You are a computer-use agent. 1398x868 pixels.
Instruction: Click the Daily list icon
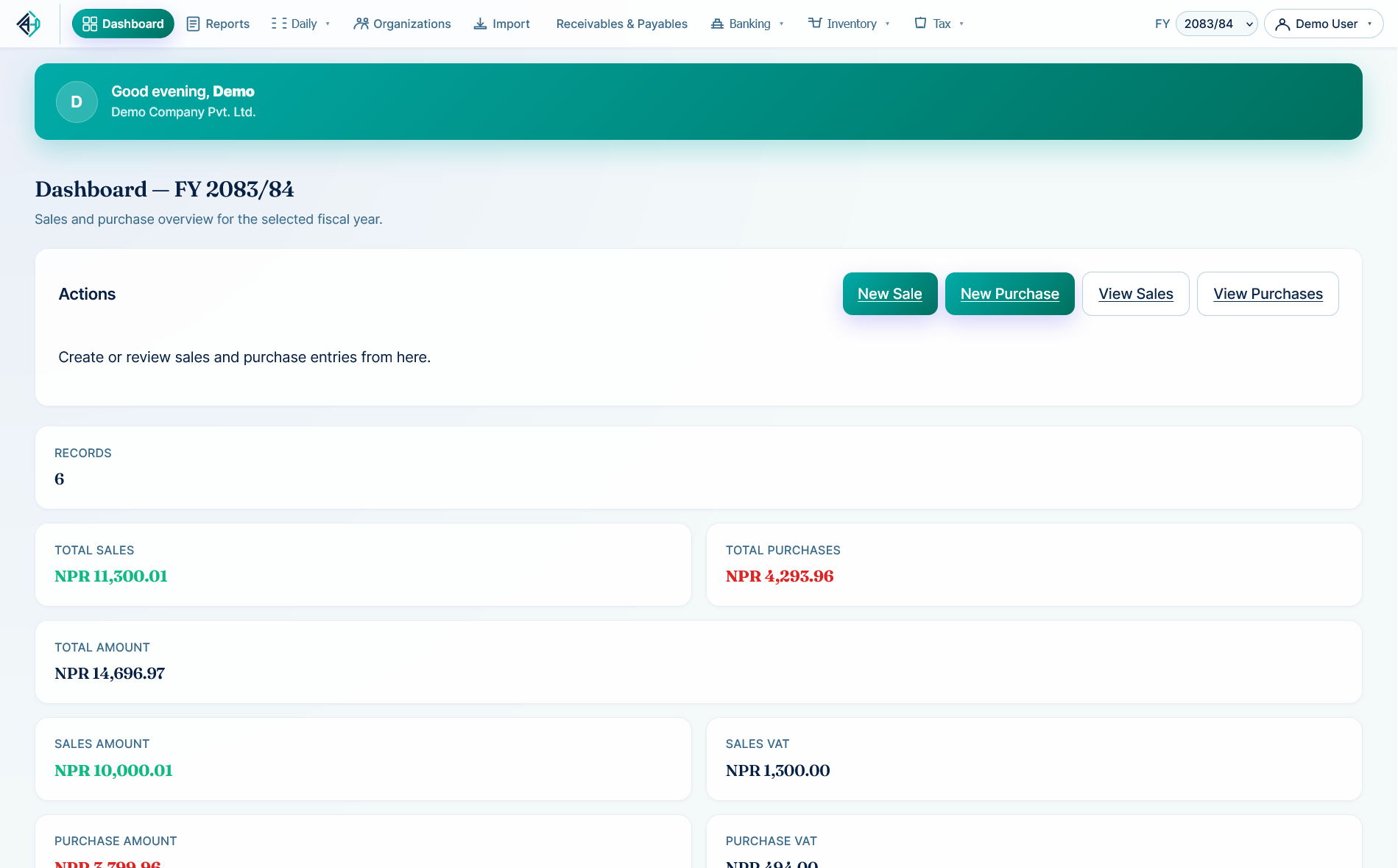(279, 24)
